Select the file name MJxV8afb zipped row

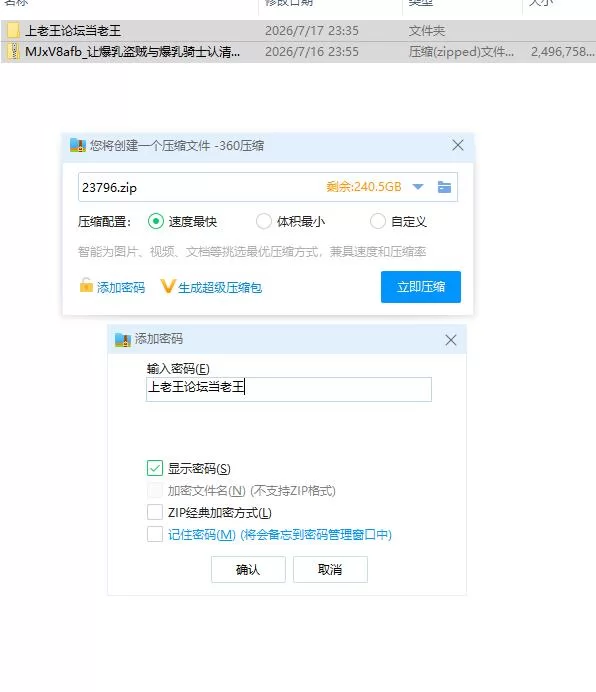[132, 52]
